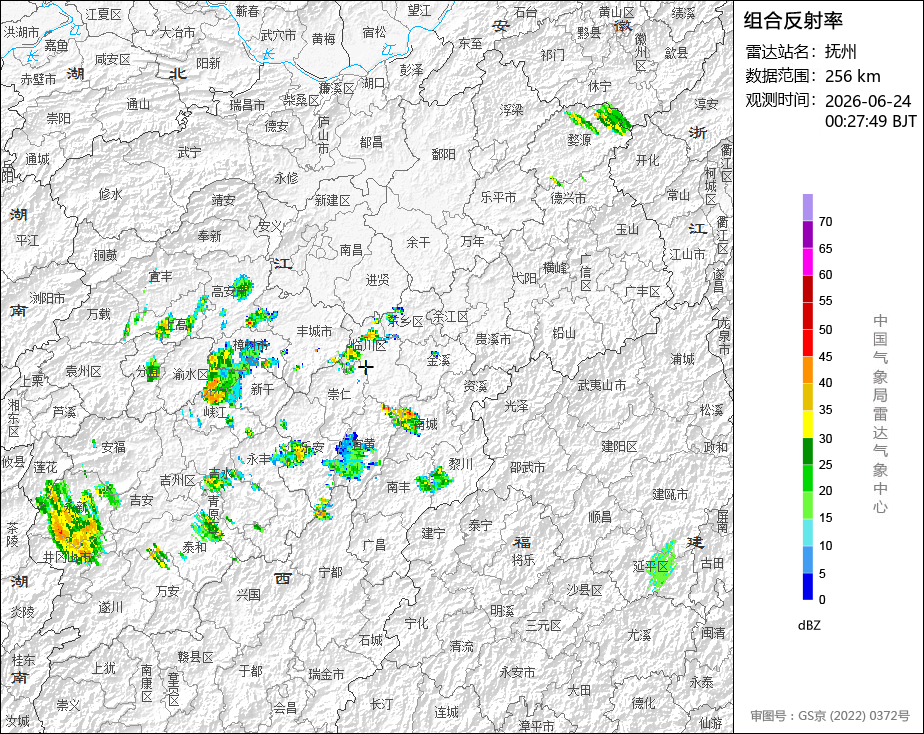Click the 黎川 map label
The image size is (924, 734).
coord(460,464)
